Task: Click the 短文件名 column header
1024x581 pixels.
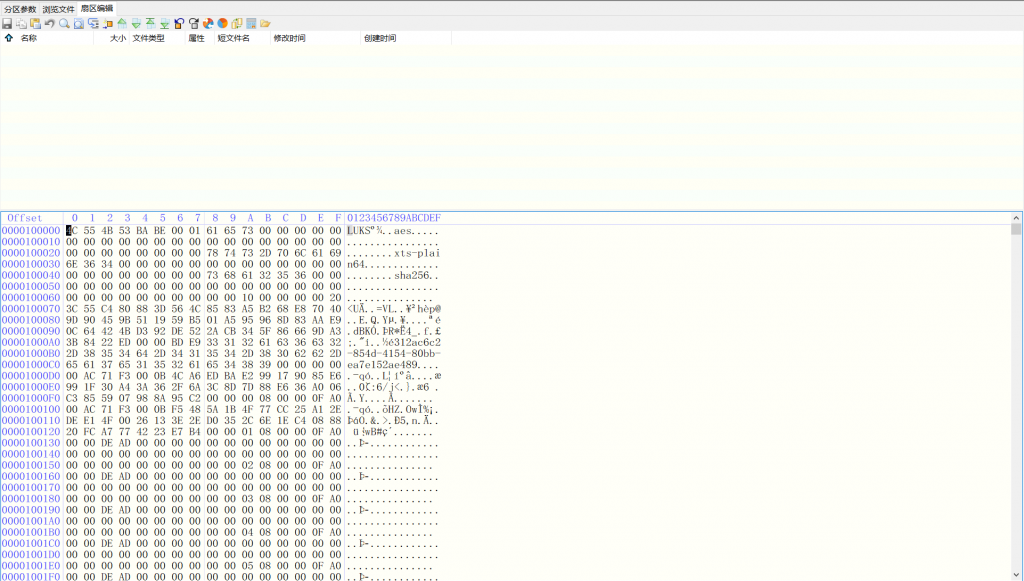Action: tap(234, 38)
